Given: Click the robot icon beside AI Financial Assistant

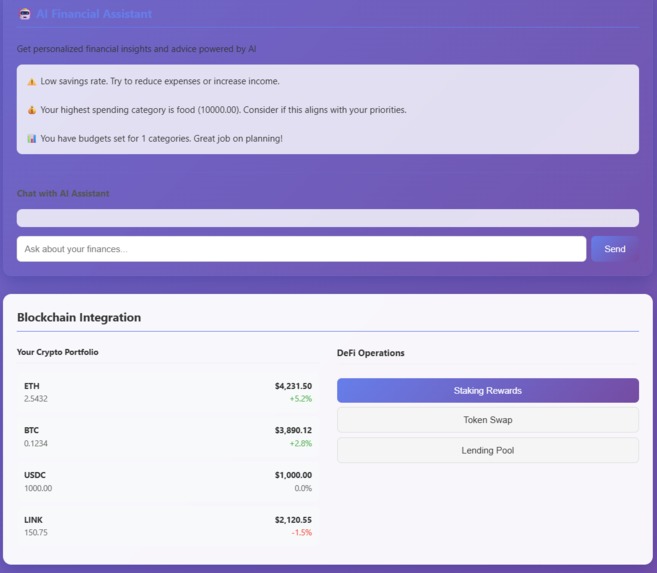Looking at the screenshot, I should point(25,14).
